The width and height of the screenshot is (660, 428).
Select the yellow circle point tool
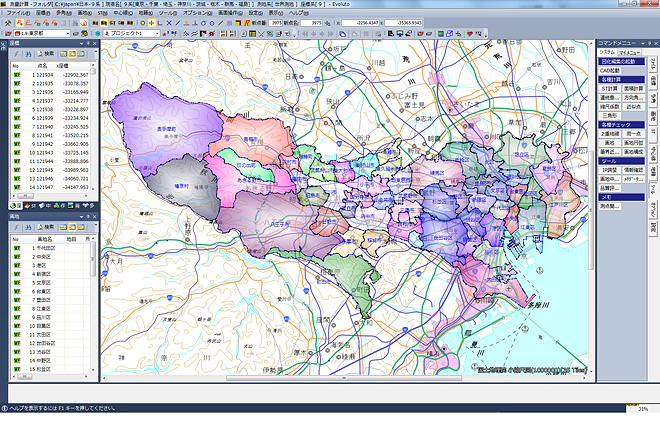pos(142,23)
